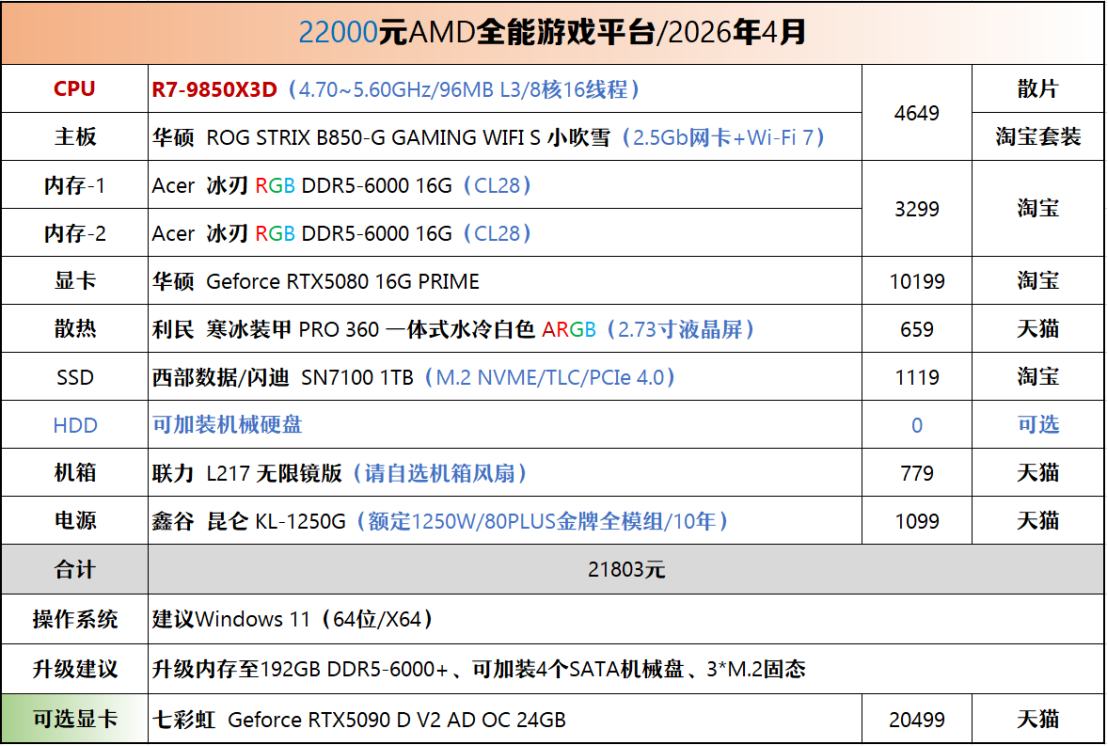This screenshot has width=1108, height=746.
Task: Click the 779 case price
Action: (x=917, y=473)
